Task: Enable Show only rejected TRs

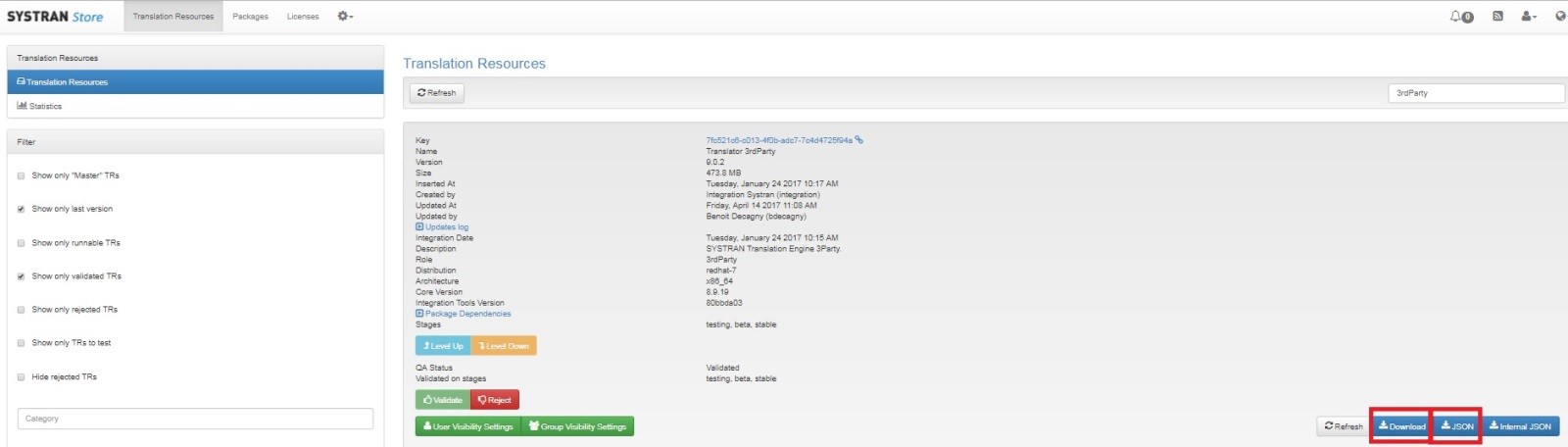Action: [x=21, y=310]
